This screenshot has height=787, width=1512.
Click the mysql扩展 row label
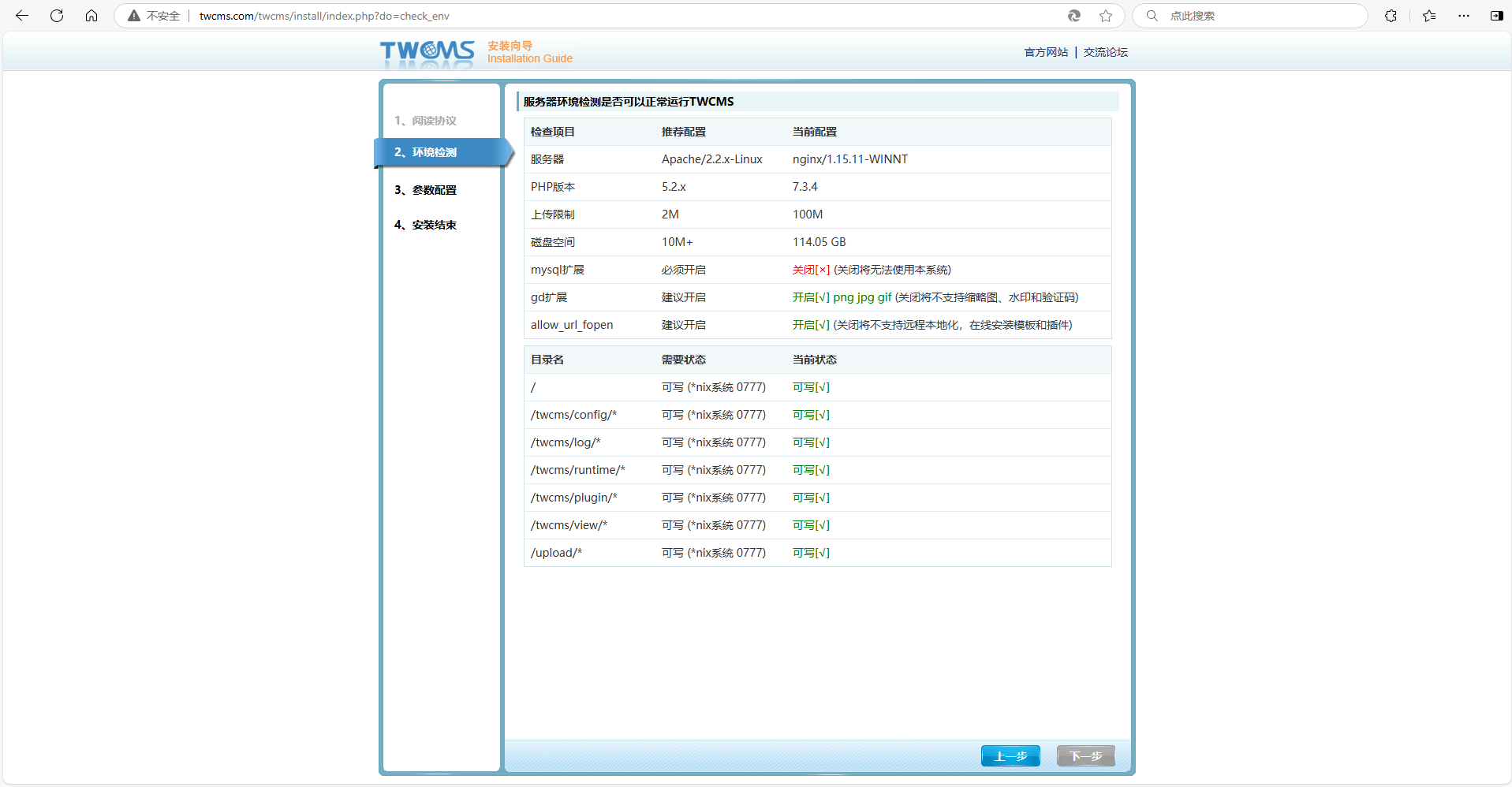pos(558,270)
